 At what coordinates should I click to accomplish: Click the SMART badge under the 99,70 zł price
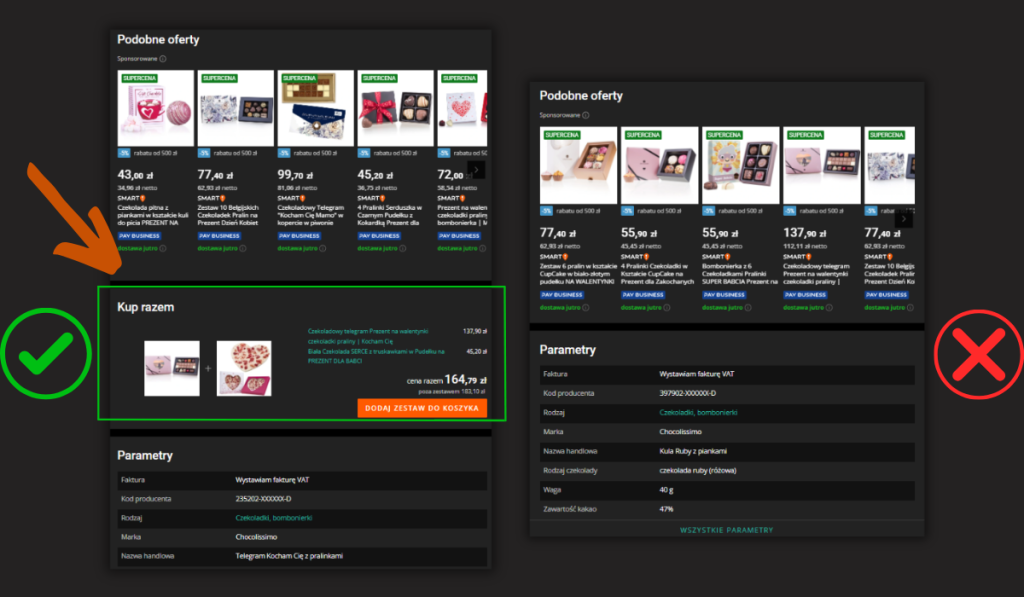point(291,198)
